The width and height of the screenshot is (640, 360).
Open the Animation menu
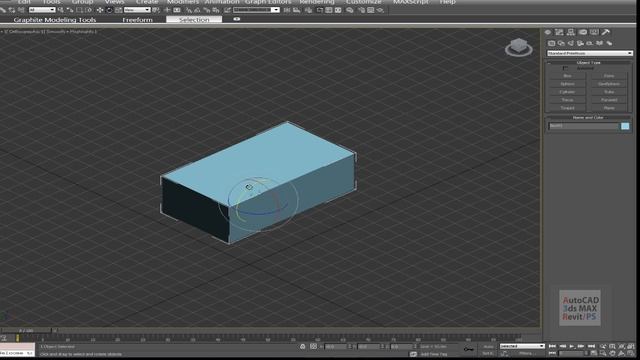point(222,2)
